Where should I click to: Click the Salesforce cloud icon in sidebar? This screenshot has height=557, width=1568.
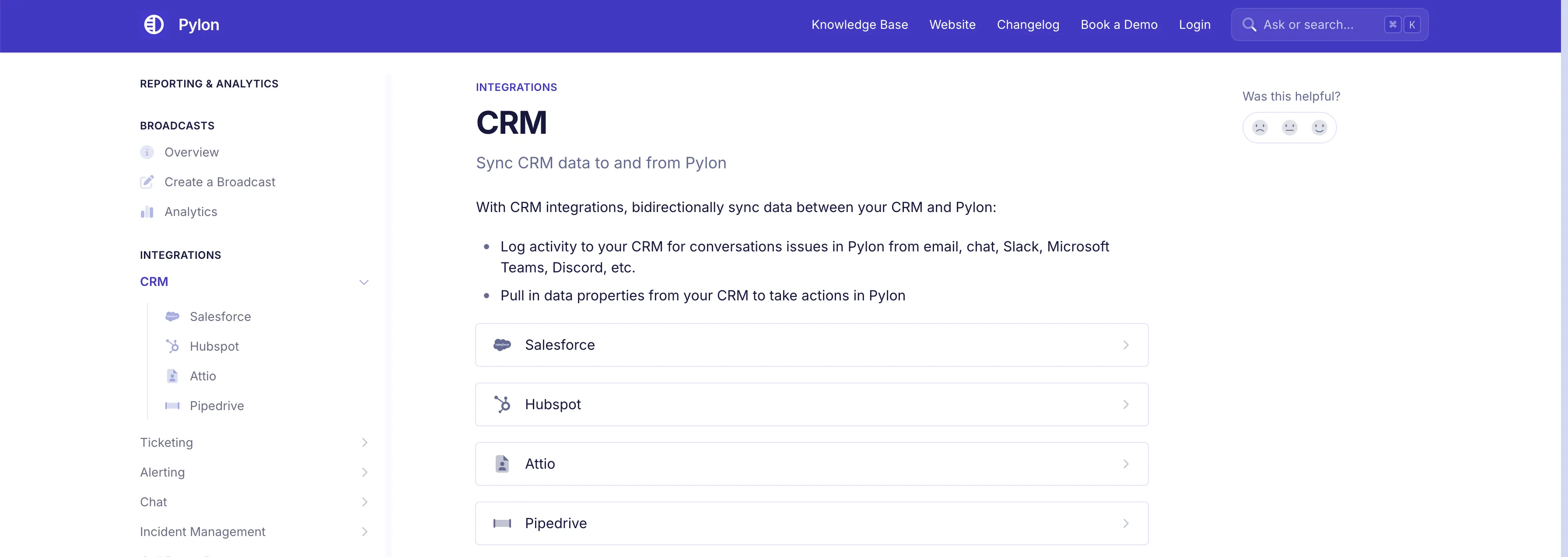[172, 317]
